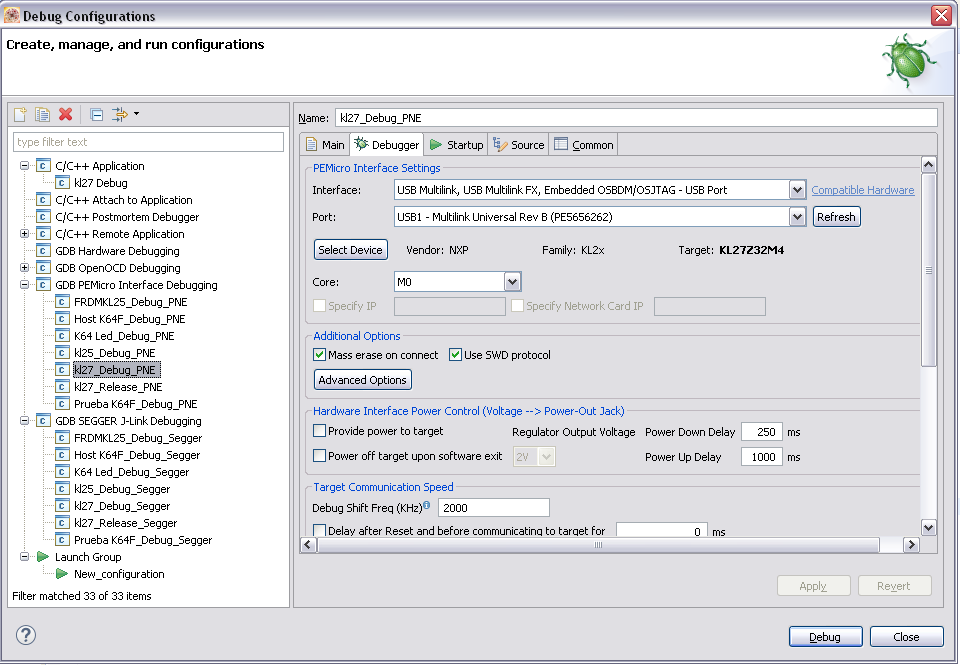Screen dimensions: 960x665
Task: Duplicate the selected launch configuration
Action: 43,115
